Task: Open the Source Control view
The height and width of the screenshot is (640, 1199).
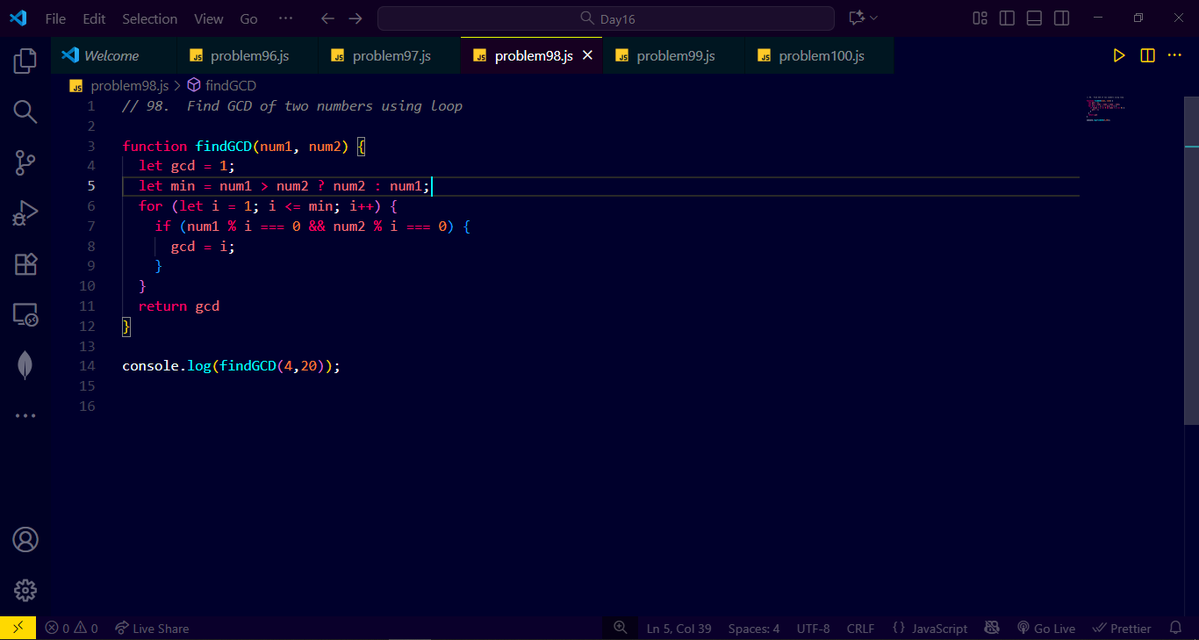Action: (25, 162)
